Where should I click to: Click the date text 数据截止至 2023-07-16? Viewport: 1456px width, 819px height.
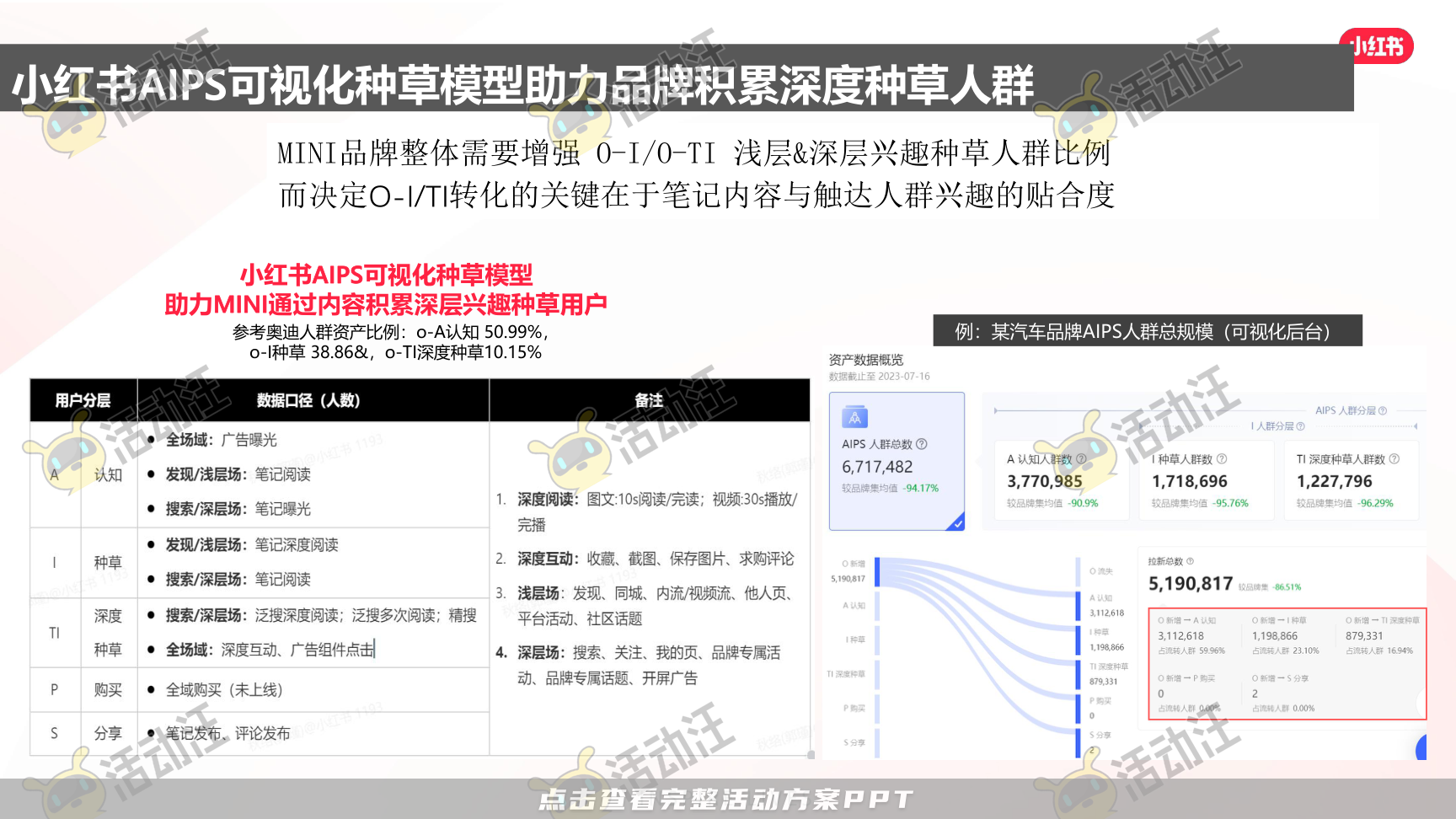click(879, 377)
